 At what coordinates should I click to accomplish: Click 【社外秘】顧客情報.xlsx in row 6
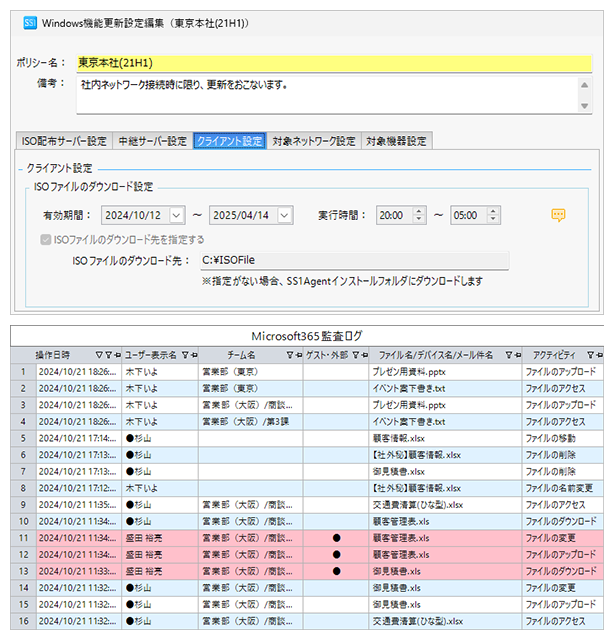[x=445, y=455]
